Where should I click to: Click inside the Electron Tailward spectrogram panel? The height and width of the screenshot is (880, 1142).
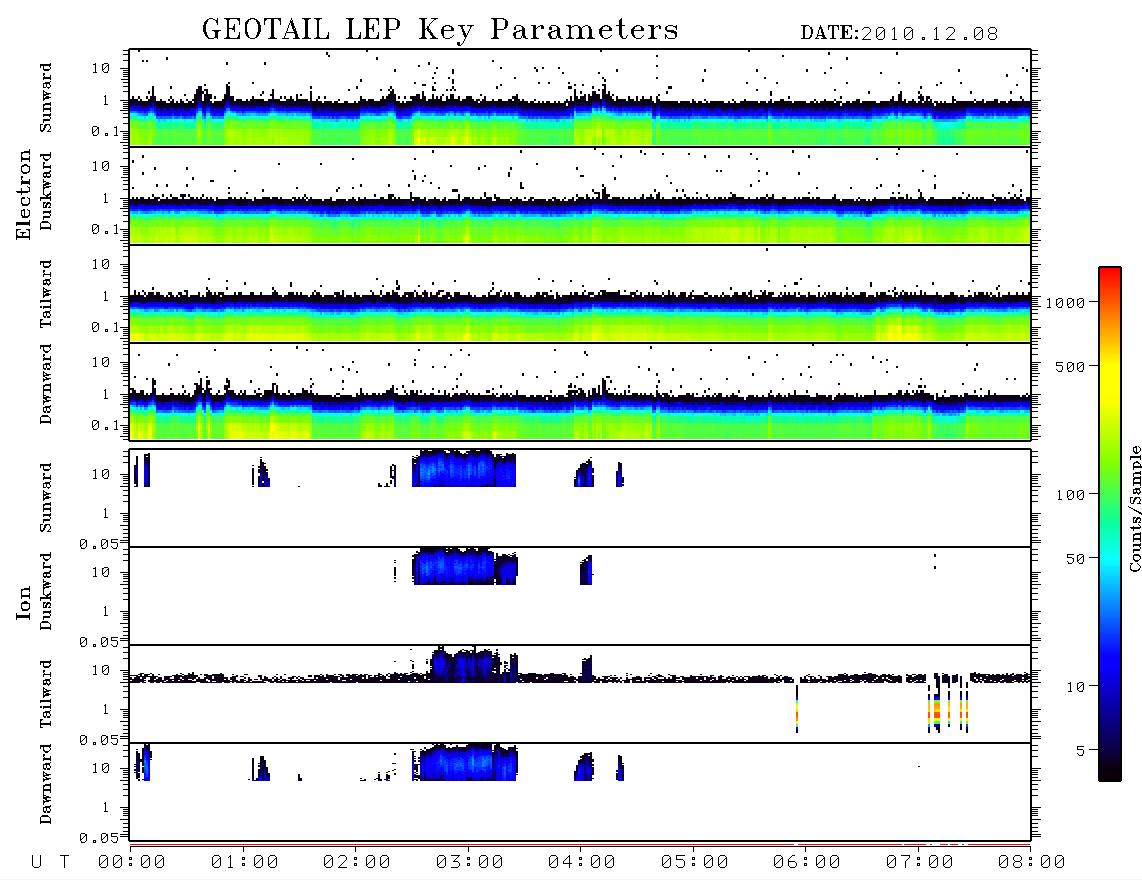click(x=580, y=294)
